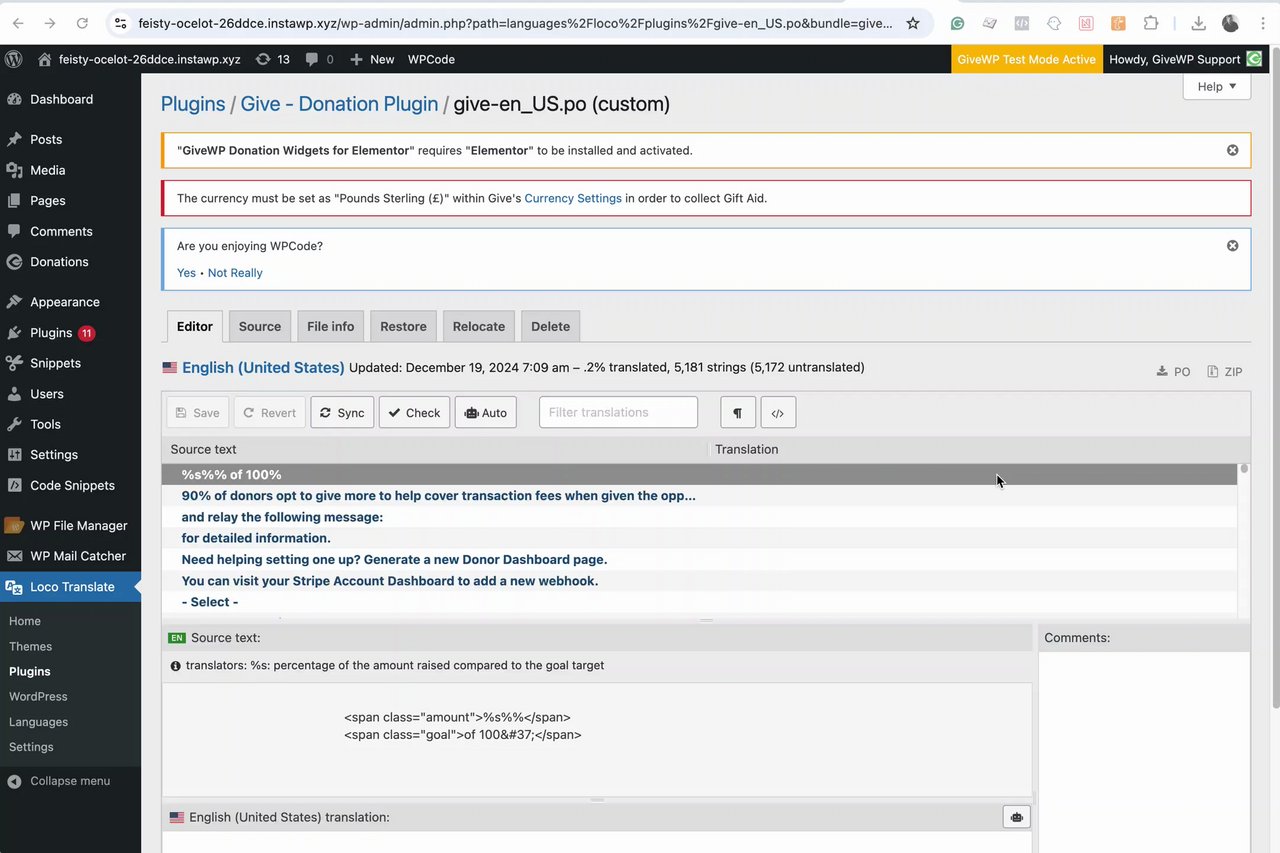
Task: Open the Currency Settings link
Action: [573, 198]
